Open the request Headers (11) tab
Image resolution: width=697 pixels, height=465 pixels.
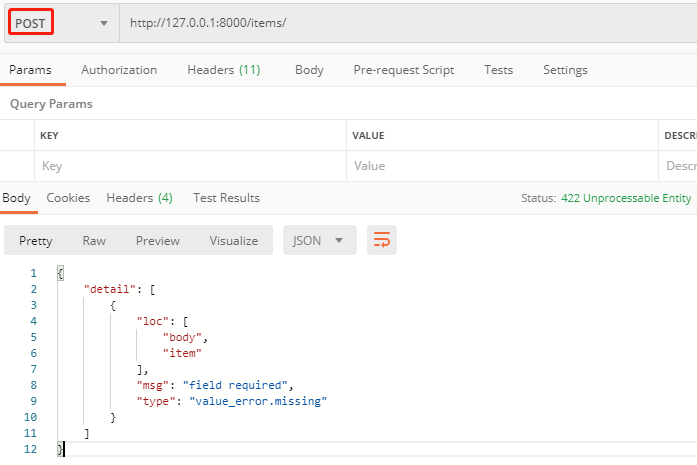[224, 70]
